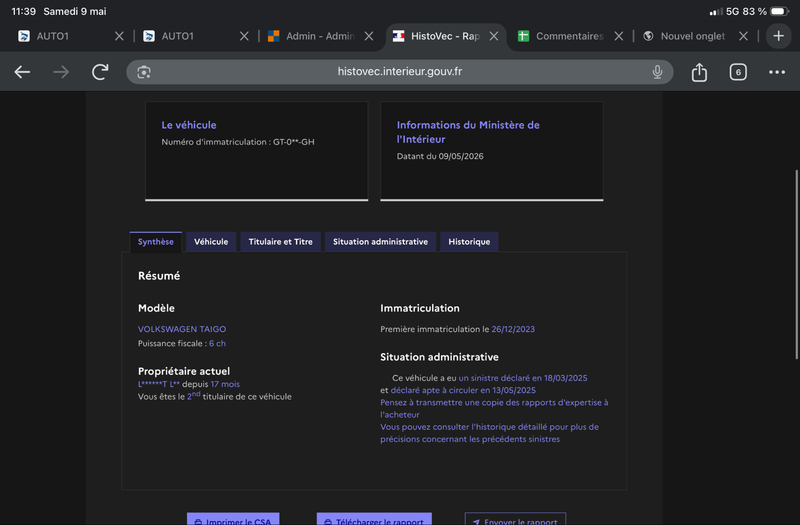Close the Commentaires tab
Viewport: 800px width, 525px height.
pos(618,36)
